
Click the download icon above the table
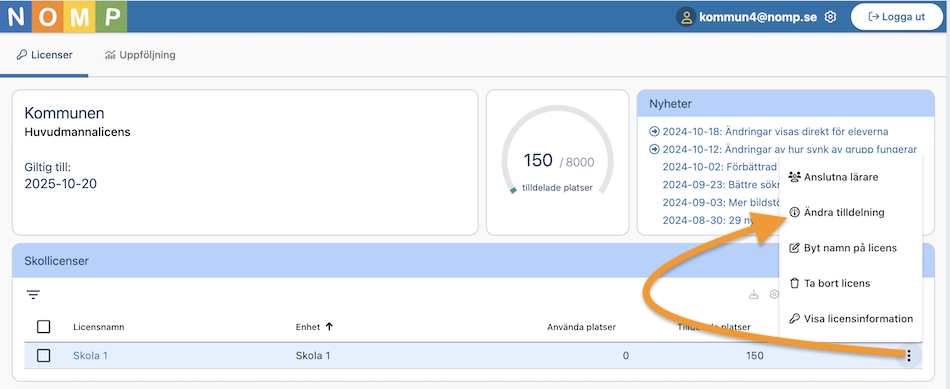tap(754, 294)
